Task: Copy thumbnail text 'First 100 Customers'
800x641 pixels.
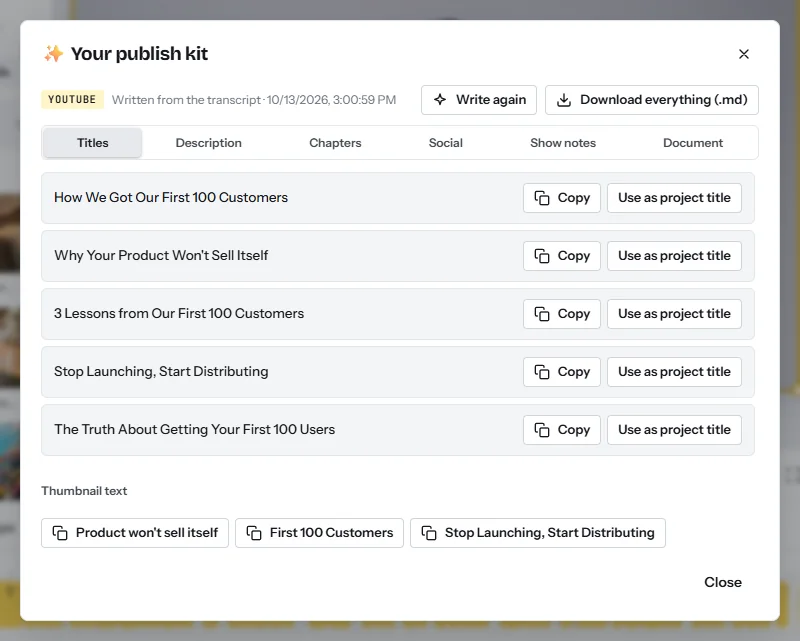Action: [x=319, y=533]
